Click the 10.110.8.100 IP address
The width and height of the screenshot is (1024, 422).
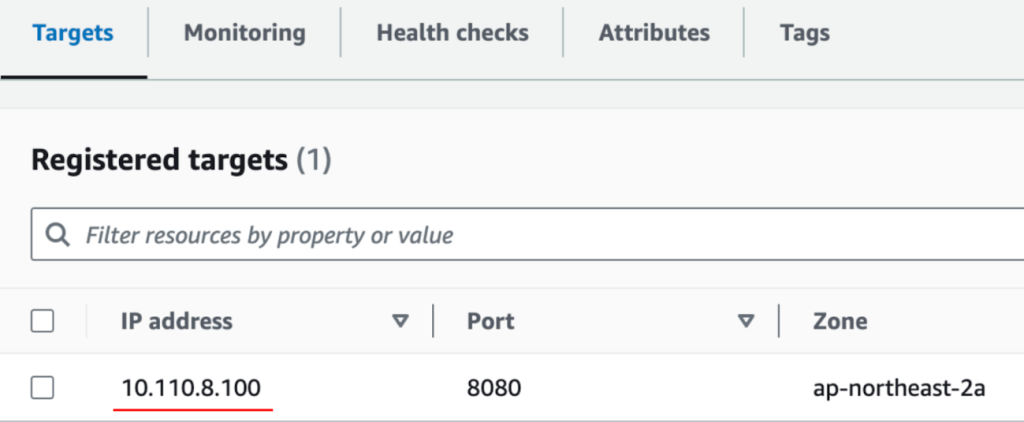click(195, 387)
